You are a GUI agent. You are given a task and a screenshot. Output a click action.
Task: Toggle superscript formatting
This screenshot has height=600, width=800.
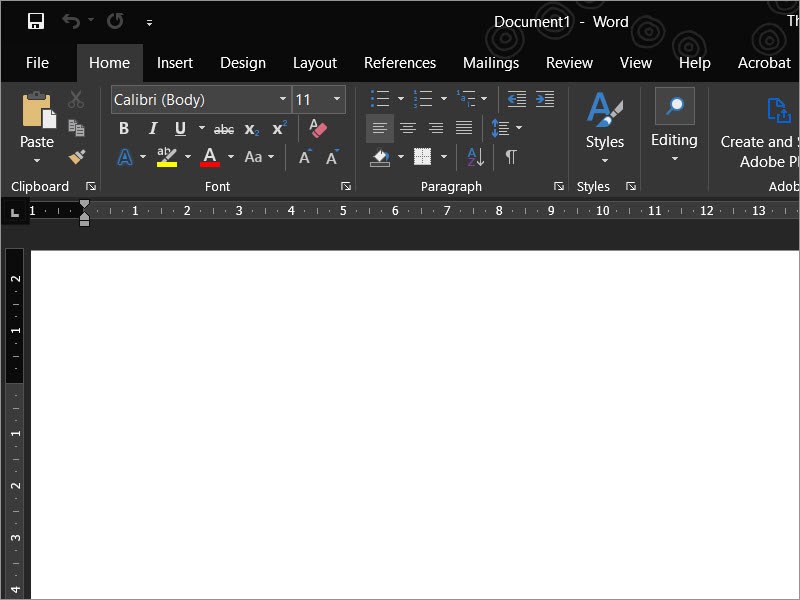pyautogui.click(x=280, y=128)
